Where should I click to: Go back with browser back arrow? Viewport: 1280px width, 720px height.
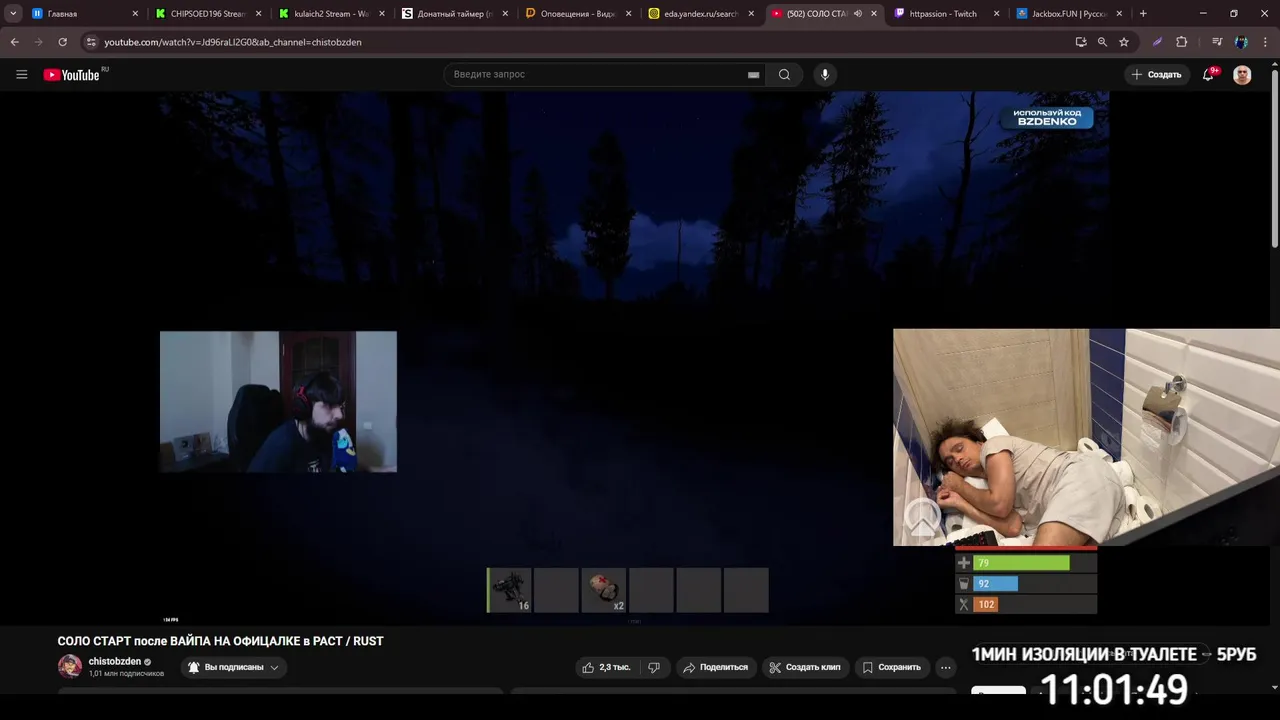[x=14, y=42]
